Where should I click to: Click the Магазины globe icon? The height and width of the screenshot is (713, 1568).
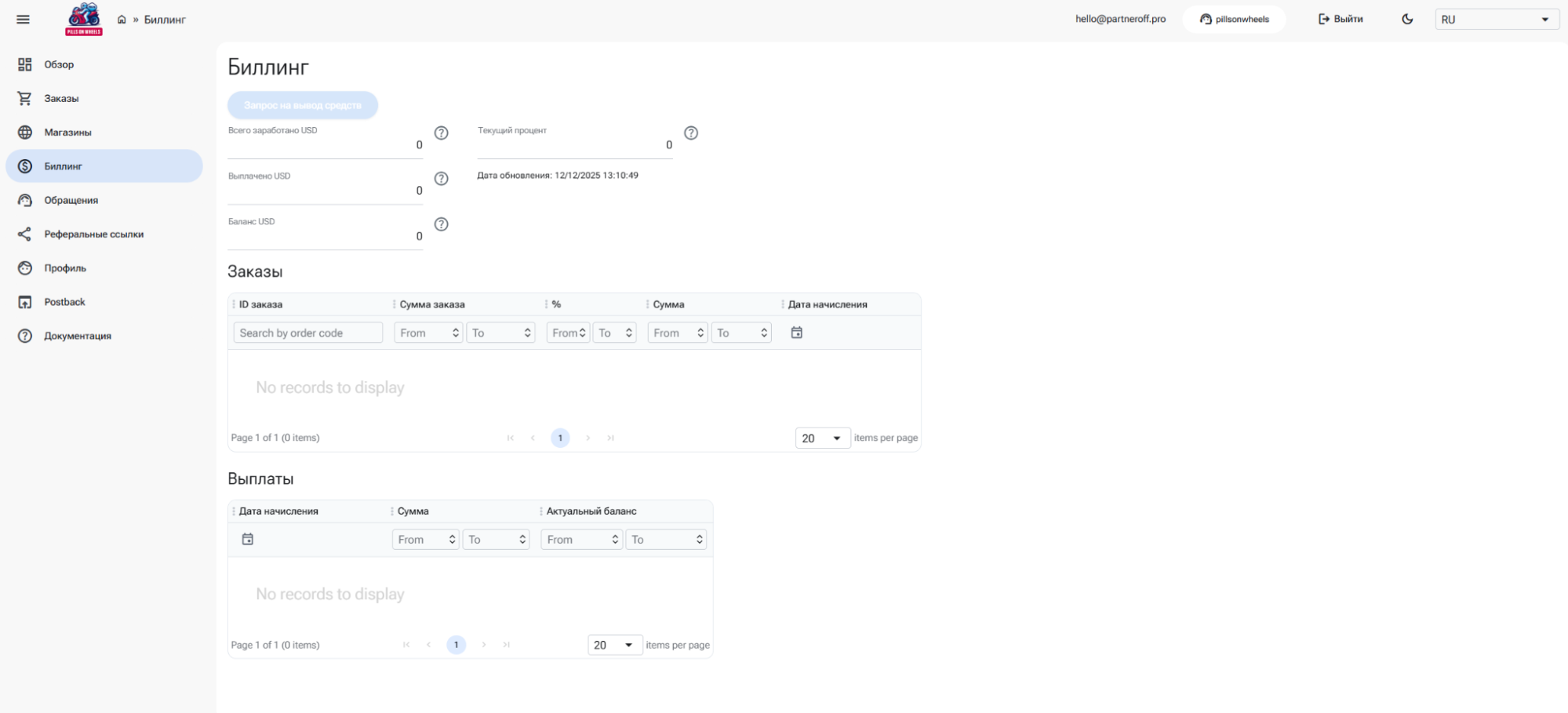click(x=25, y=133)
